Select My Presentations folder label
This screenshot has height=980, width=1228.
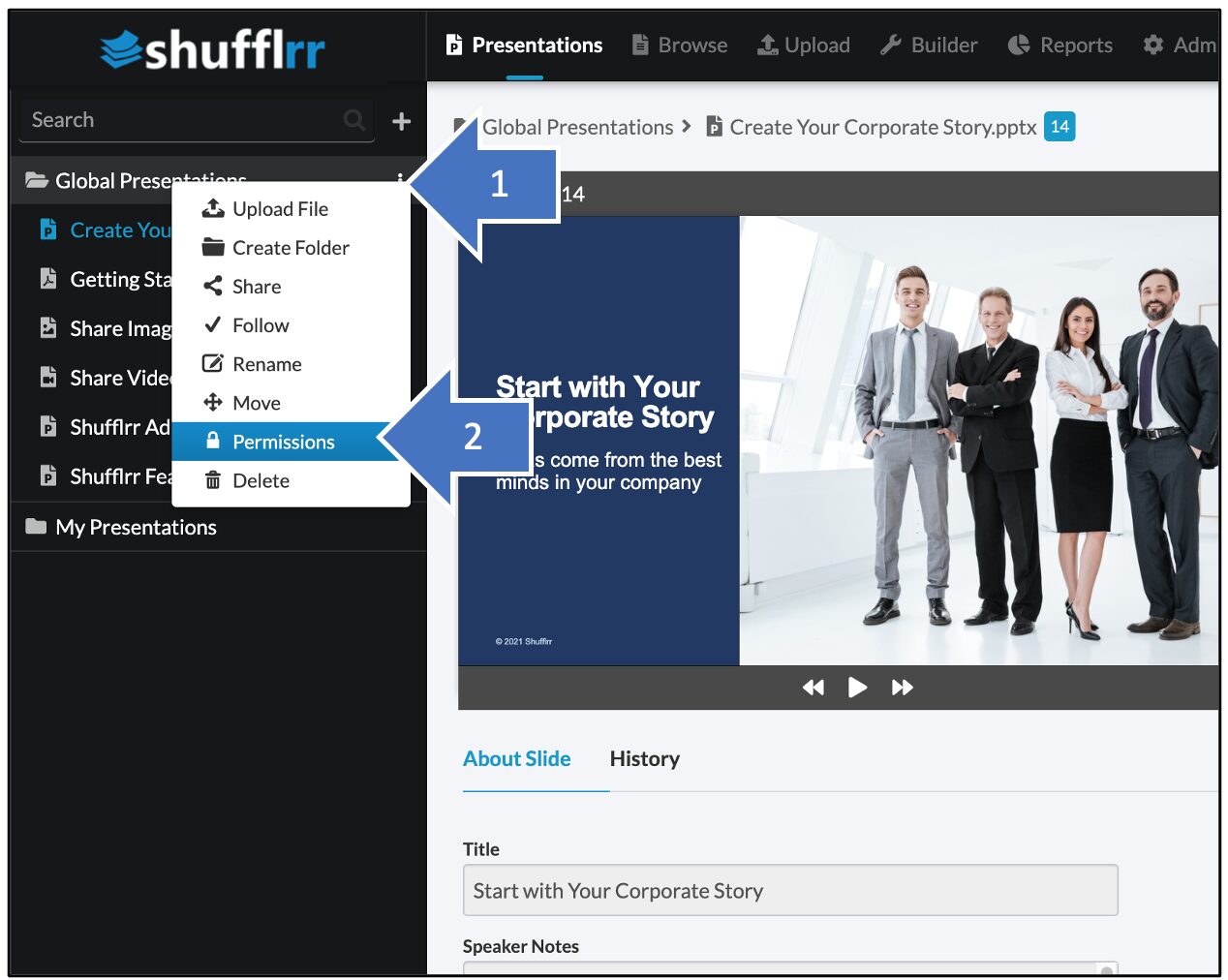[x=136, y=527]
